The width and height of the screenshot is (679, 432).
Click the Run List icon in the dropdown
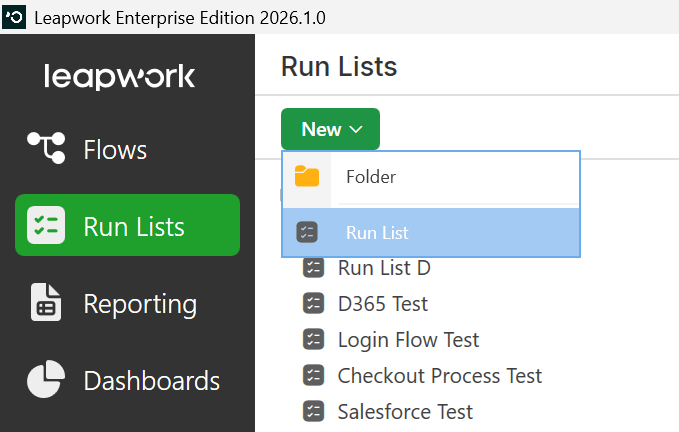[307, 232]
